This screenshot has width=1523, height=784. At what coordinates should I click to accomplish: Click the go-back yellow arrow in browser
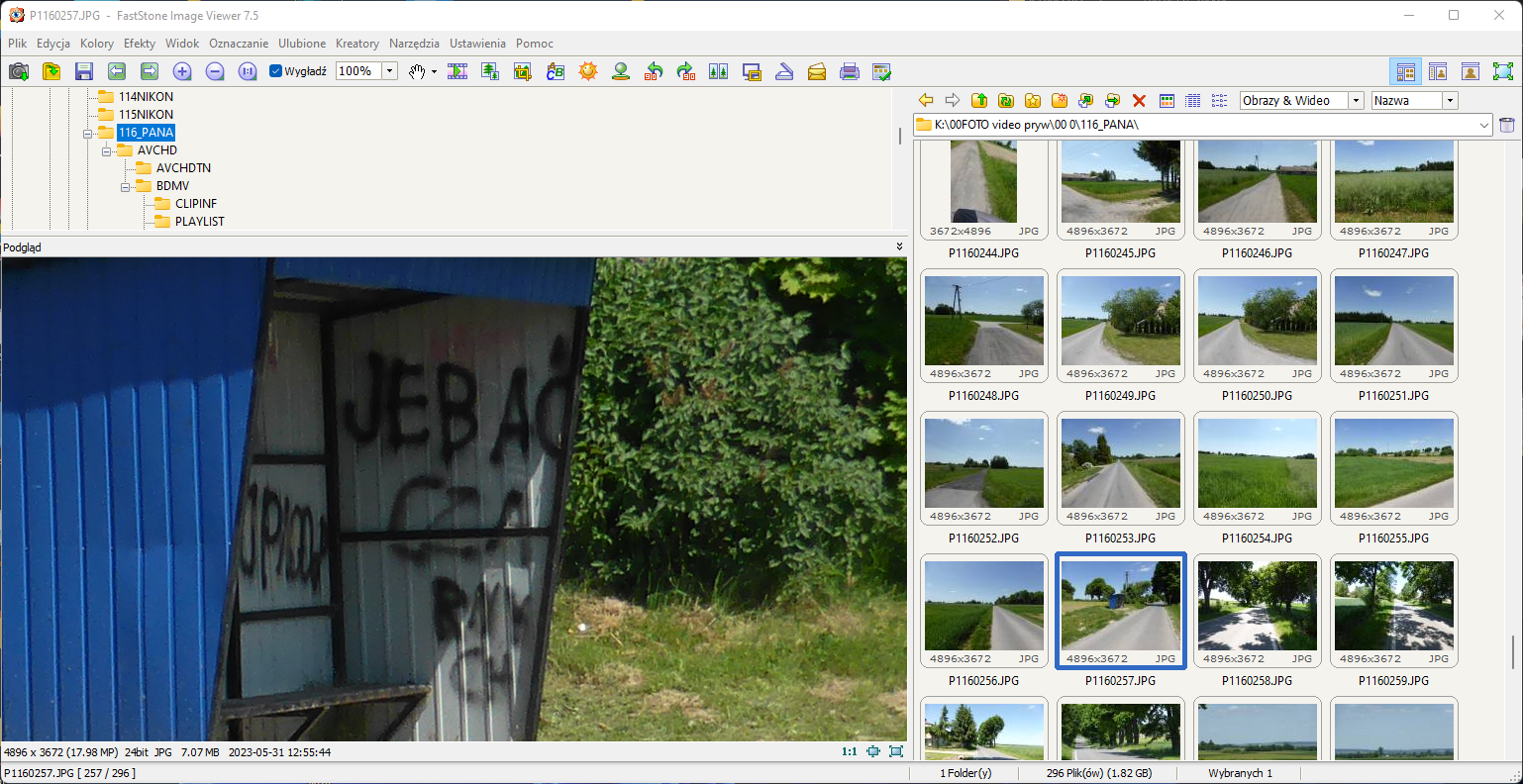tap(926, 101)
